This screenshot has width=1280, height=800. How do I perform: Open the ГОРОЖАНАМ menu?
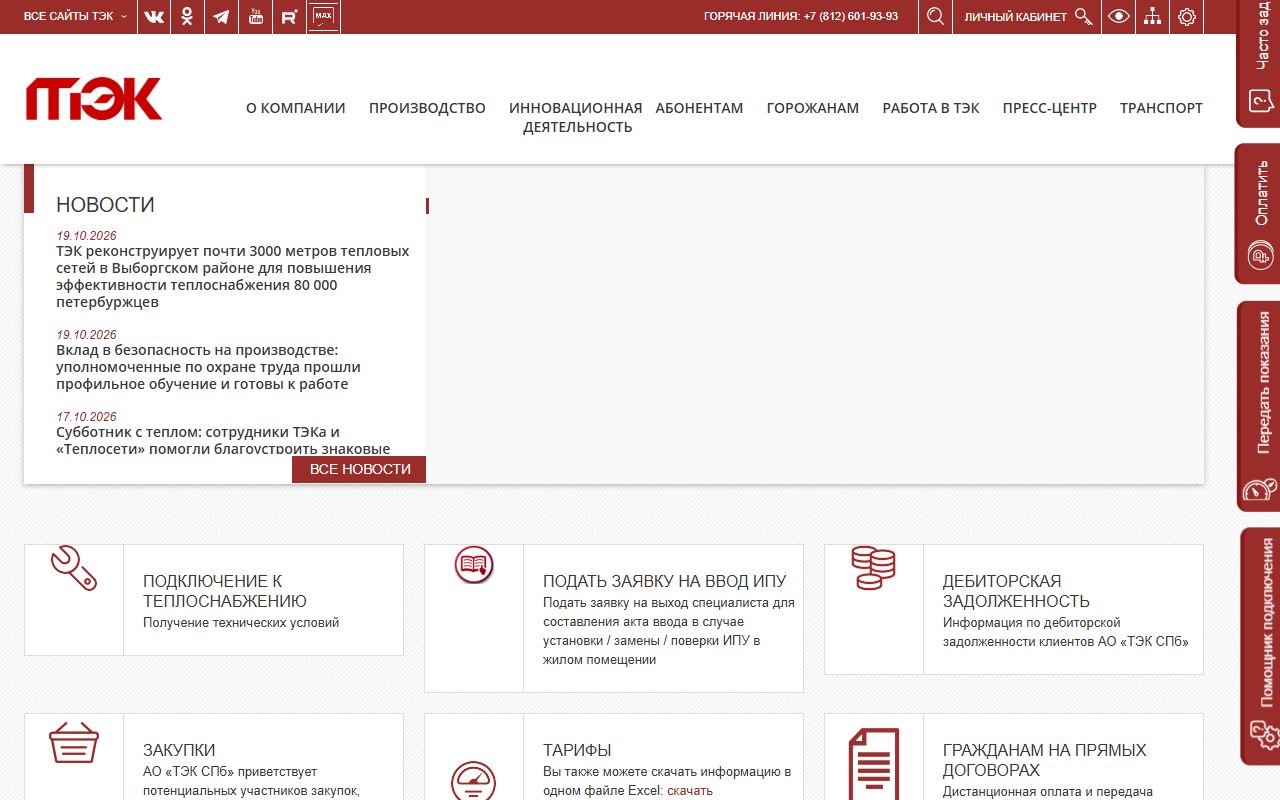coord(813,108)
